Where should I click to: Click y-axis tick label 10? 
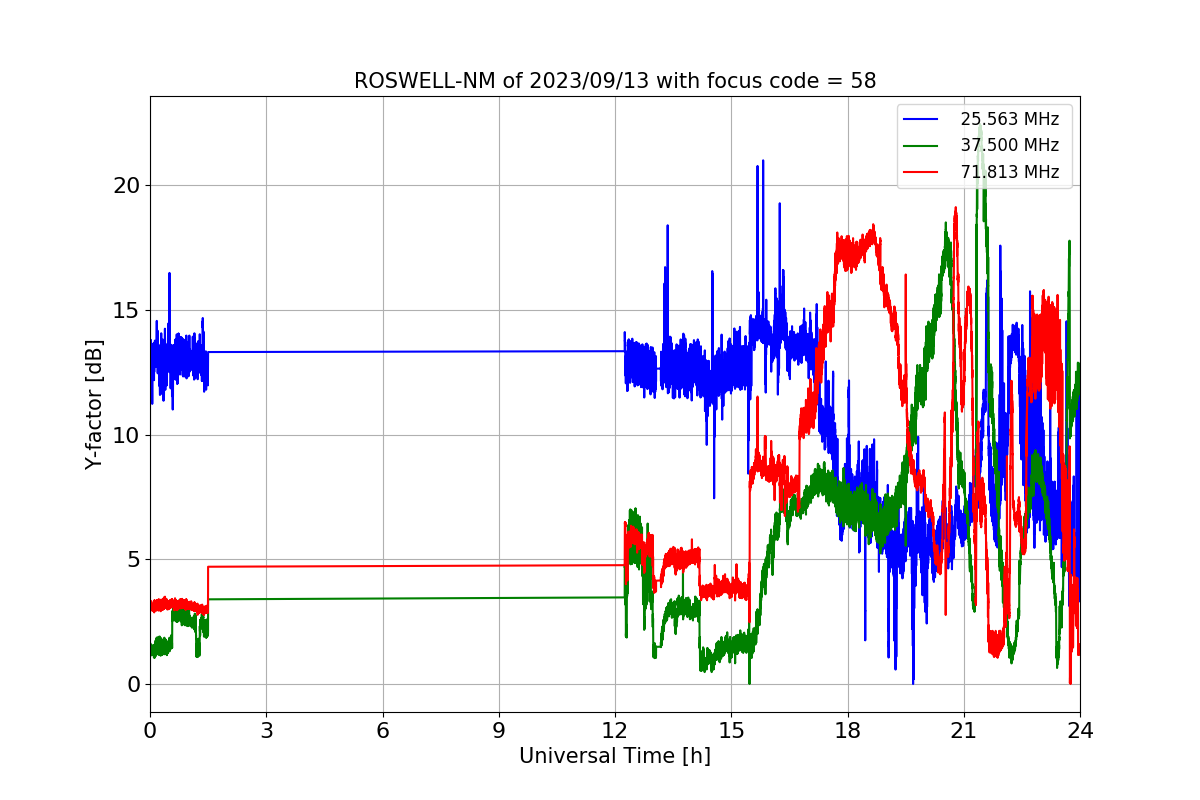(128, 435)
